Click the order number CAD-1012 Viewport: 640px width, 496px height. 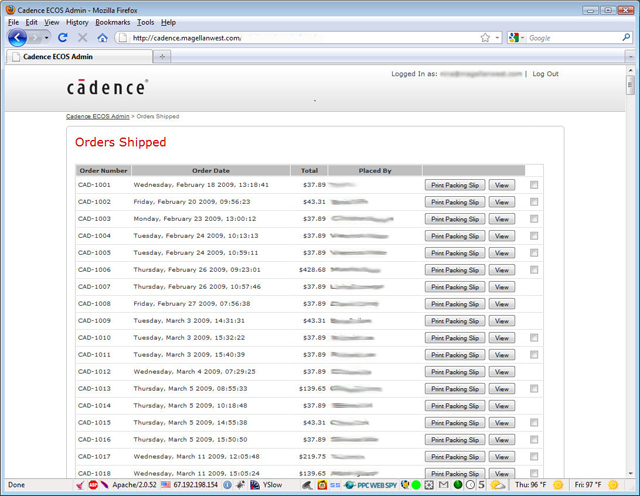pyautogui.click(x=94, y=371)
